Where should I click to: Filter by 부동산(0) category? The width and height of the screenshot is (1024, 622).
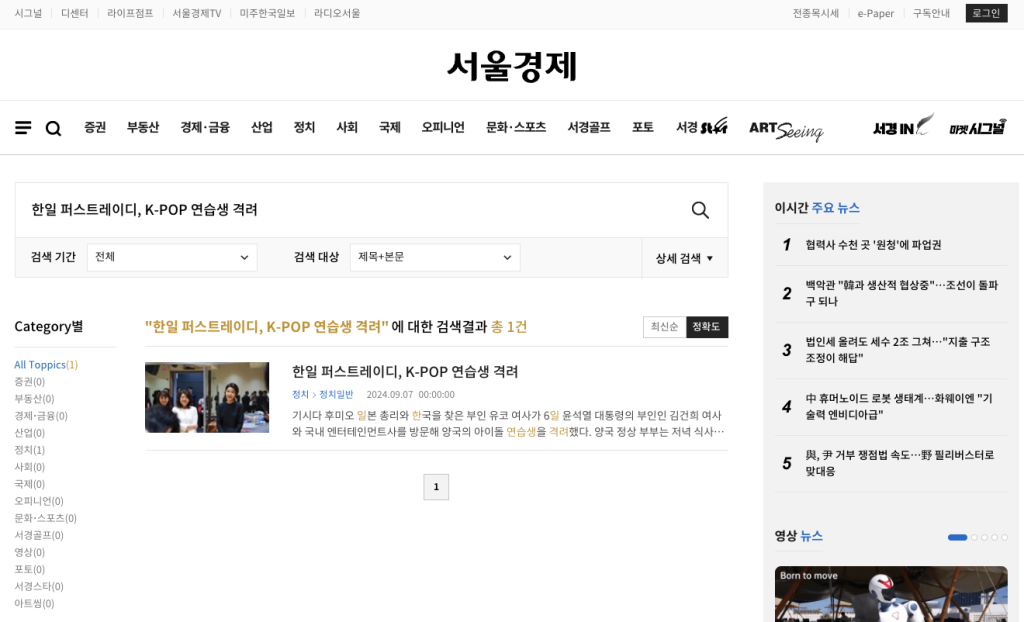tap(35, 399)
